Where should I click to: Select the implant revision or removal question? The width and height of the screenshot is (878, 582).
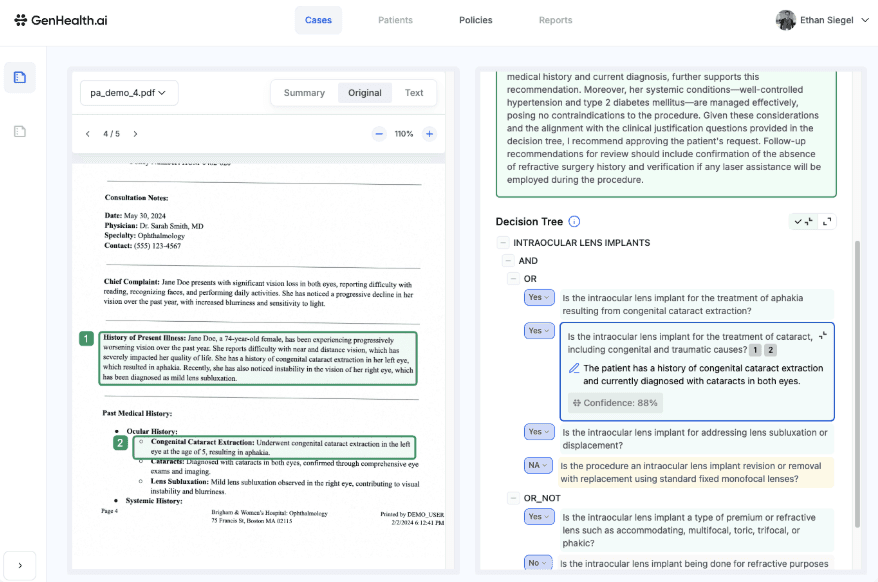click(x=696, y=472)
